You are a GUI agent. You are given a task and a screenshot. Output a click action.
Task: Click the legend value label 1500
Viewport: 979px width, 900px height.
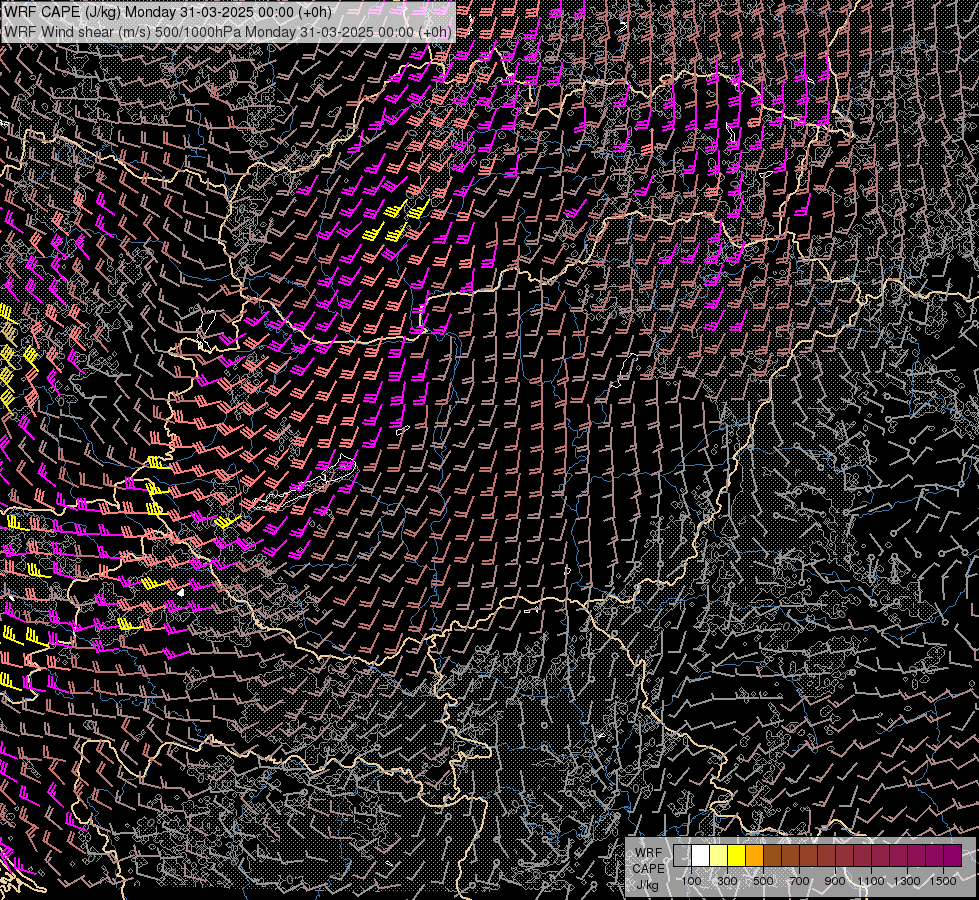click(x=943, y=881)
